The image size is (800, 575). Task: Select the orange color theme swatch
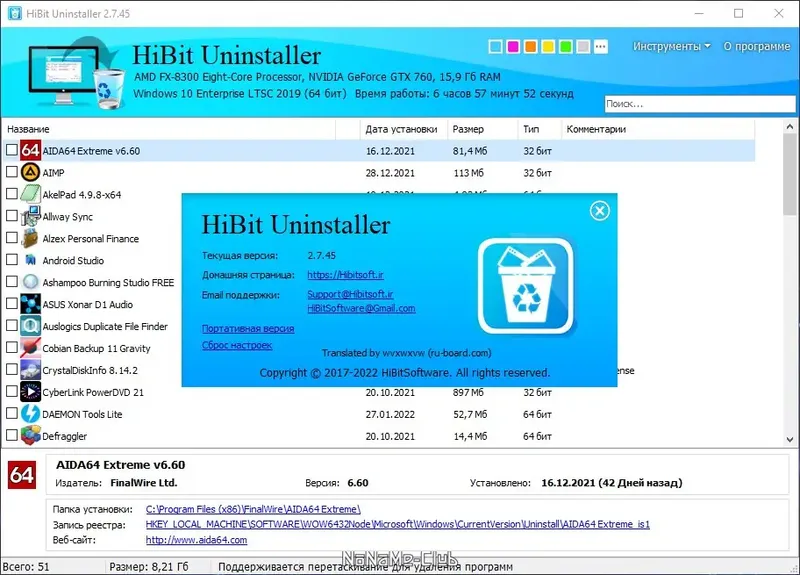[531, 47]
